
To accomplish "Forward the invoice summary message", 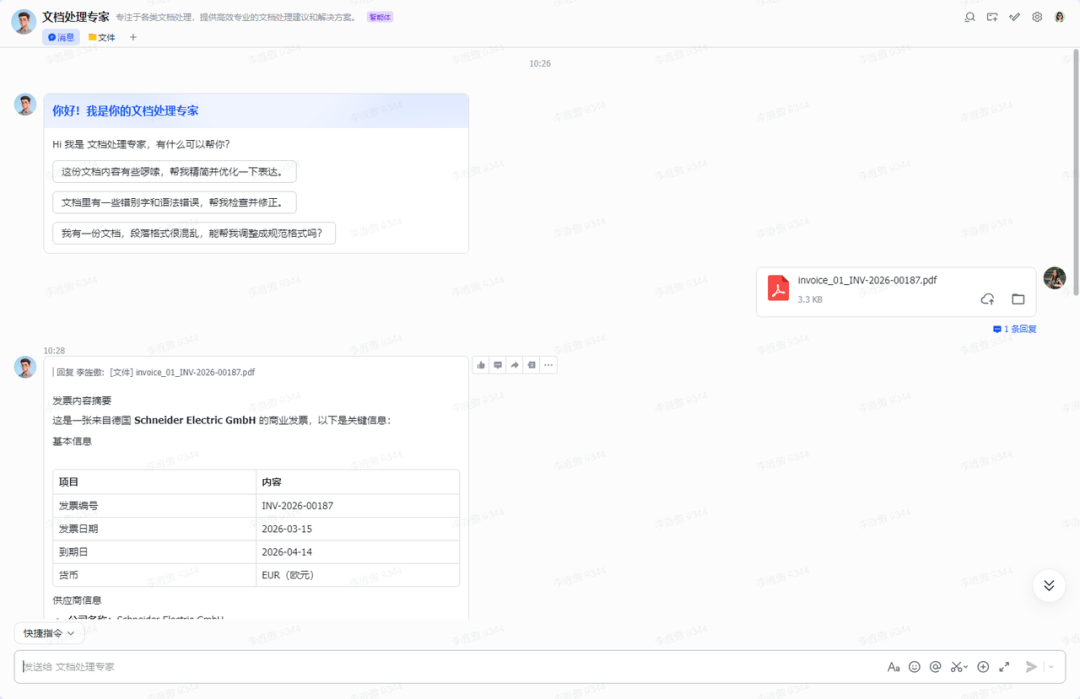I will point(515,365).
